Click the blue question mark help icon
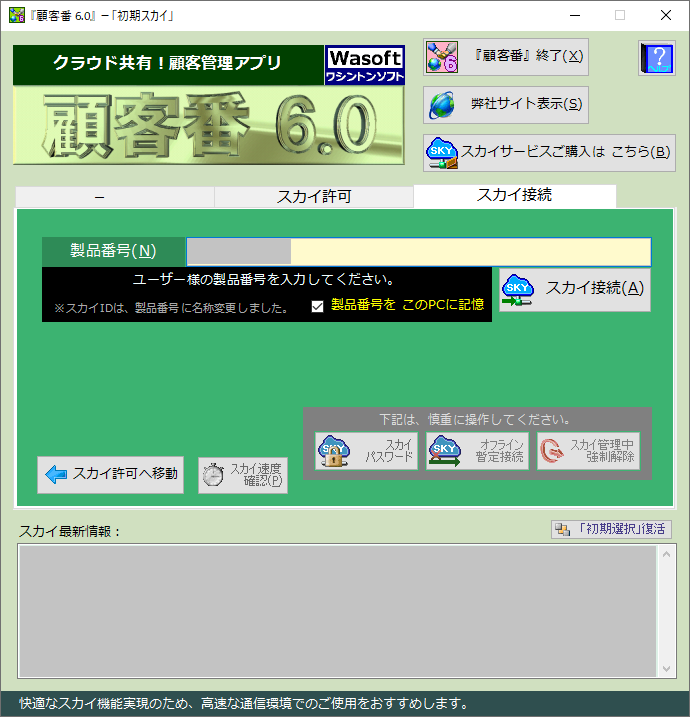The width and height of the screenshot is (690, 717). pos(657,58)
